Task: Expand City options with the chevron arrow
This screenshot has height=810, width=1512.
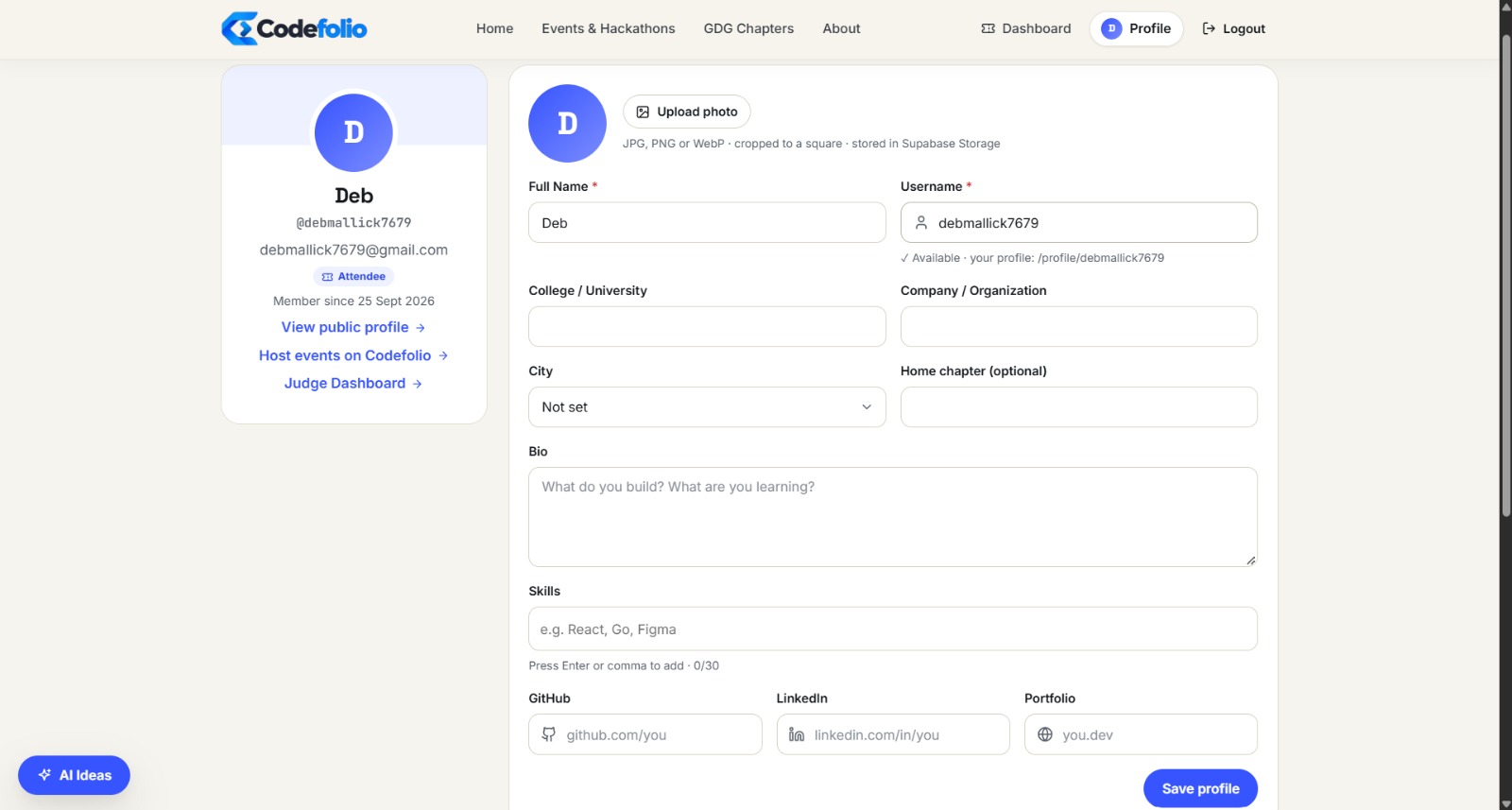Action: click(867, 407)
